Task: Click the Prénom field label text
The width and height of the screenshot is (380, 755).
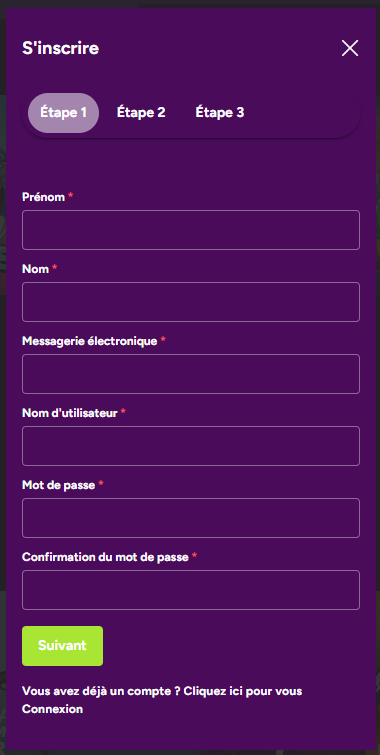Action: [x=43, y=197]
